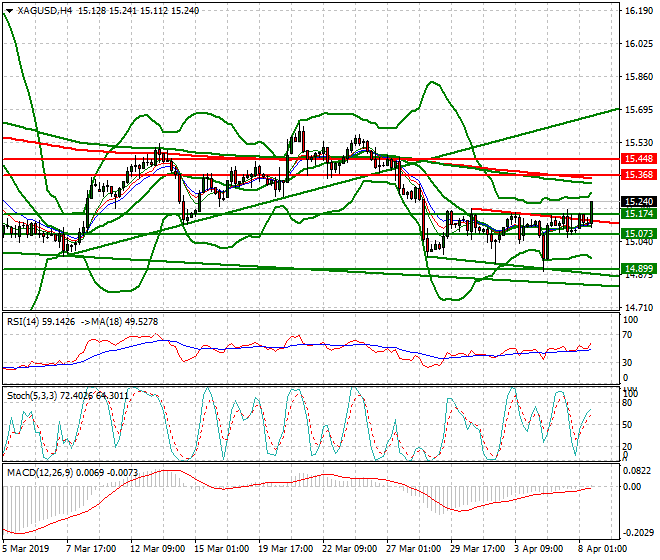660x560 pixels.
Task: Click the green 15.174 level label
Action: point(639,214)
